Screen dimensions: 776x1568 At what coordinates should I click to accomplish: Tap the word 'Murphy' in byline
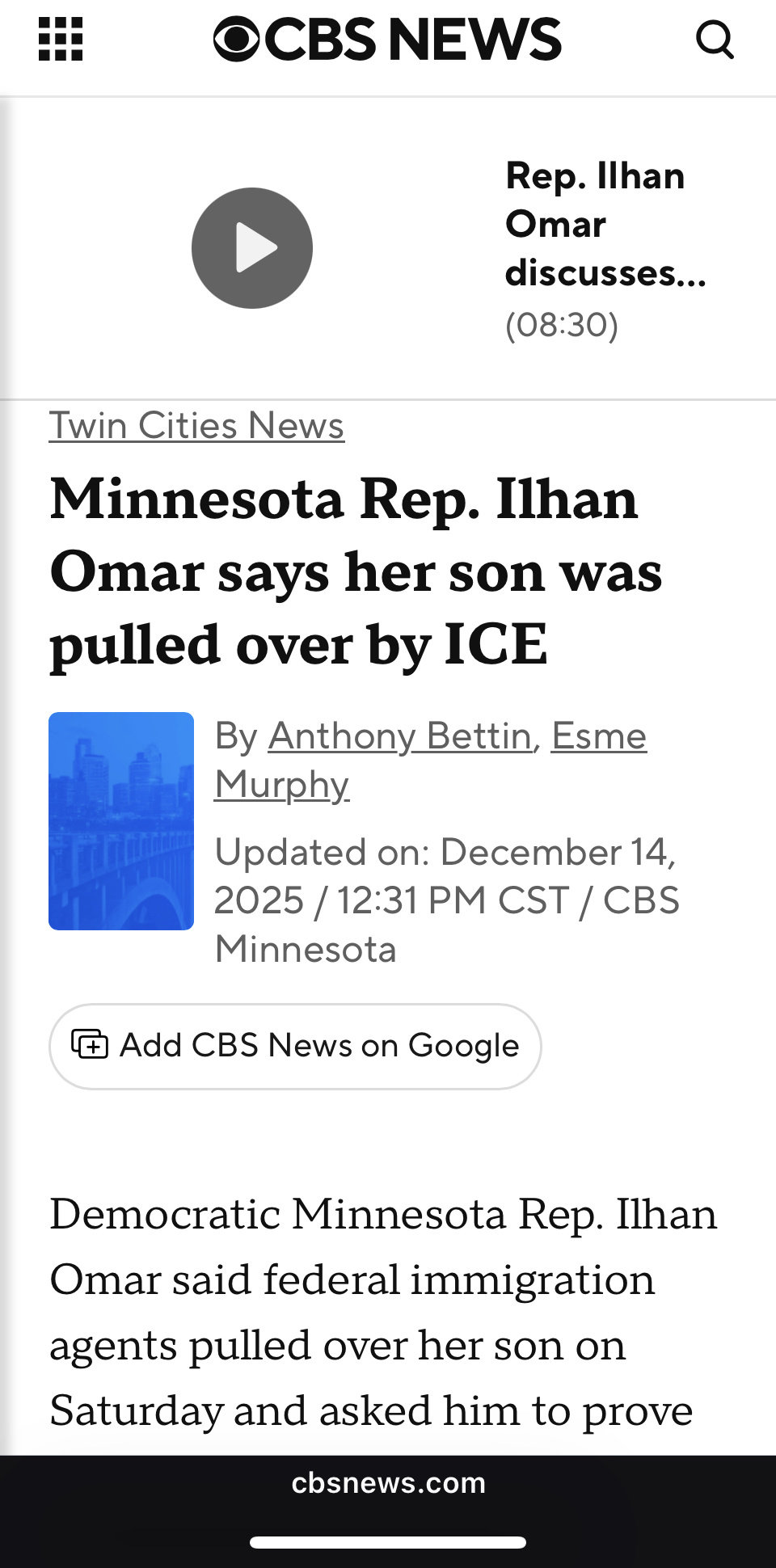[281, 784]
